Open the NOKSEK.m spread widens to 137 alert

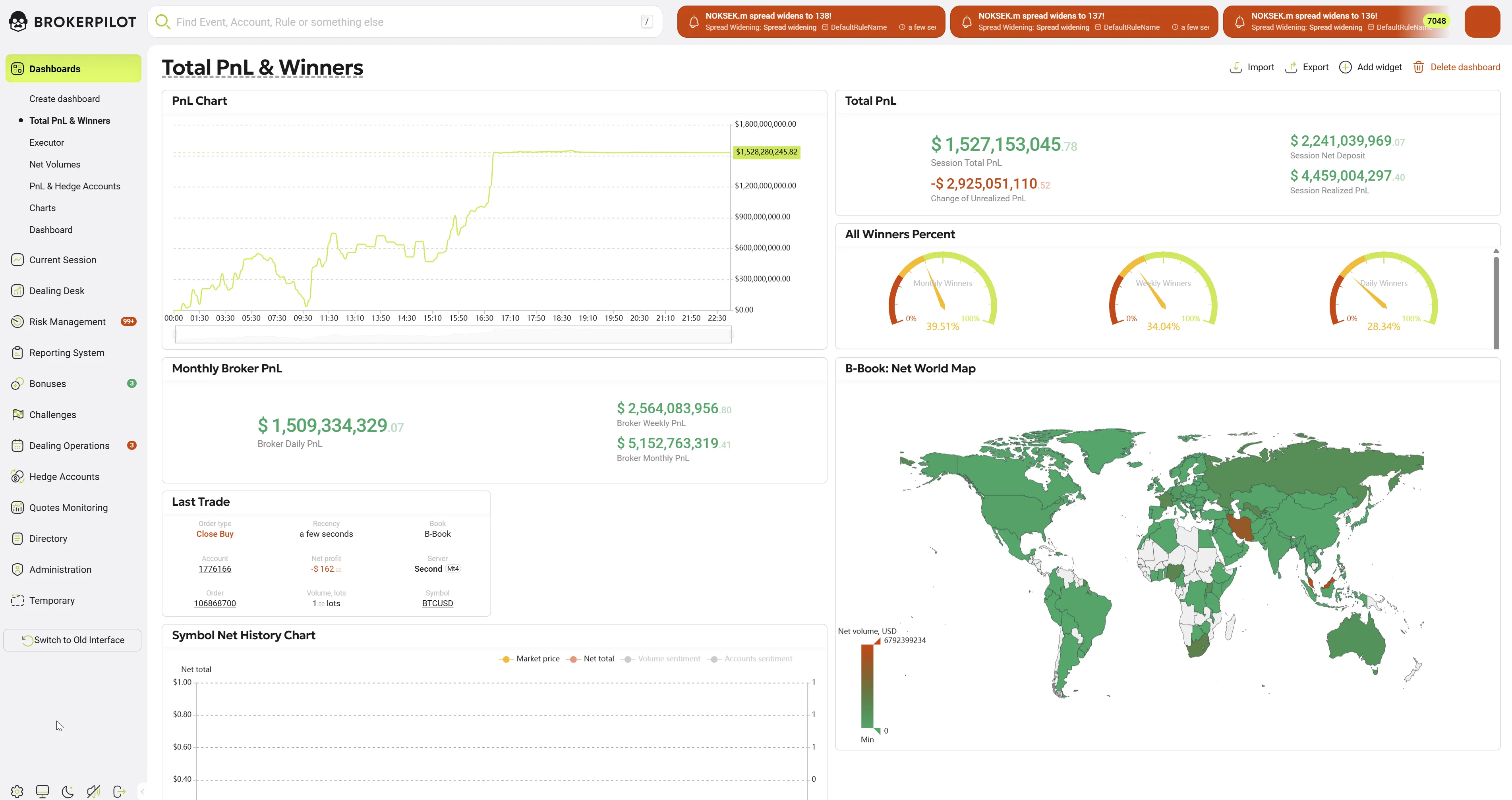(x=1083, y=22)
